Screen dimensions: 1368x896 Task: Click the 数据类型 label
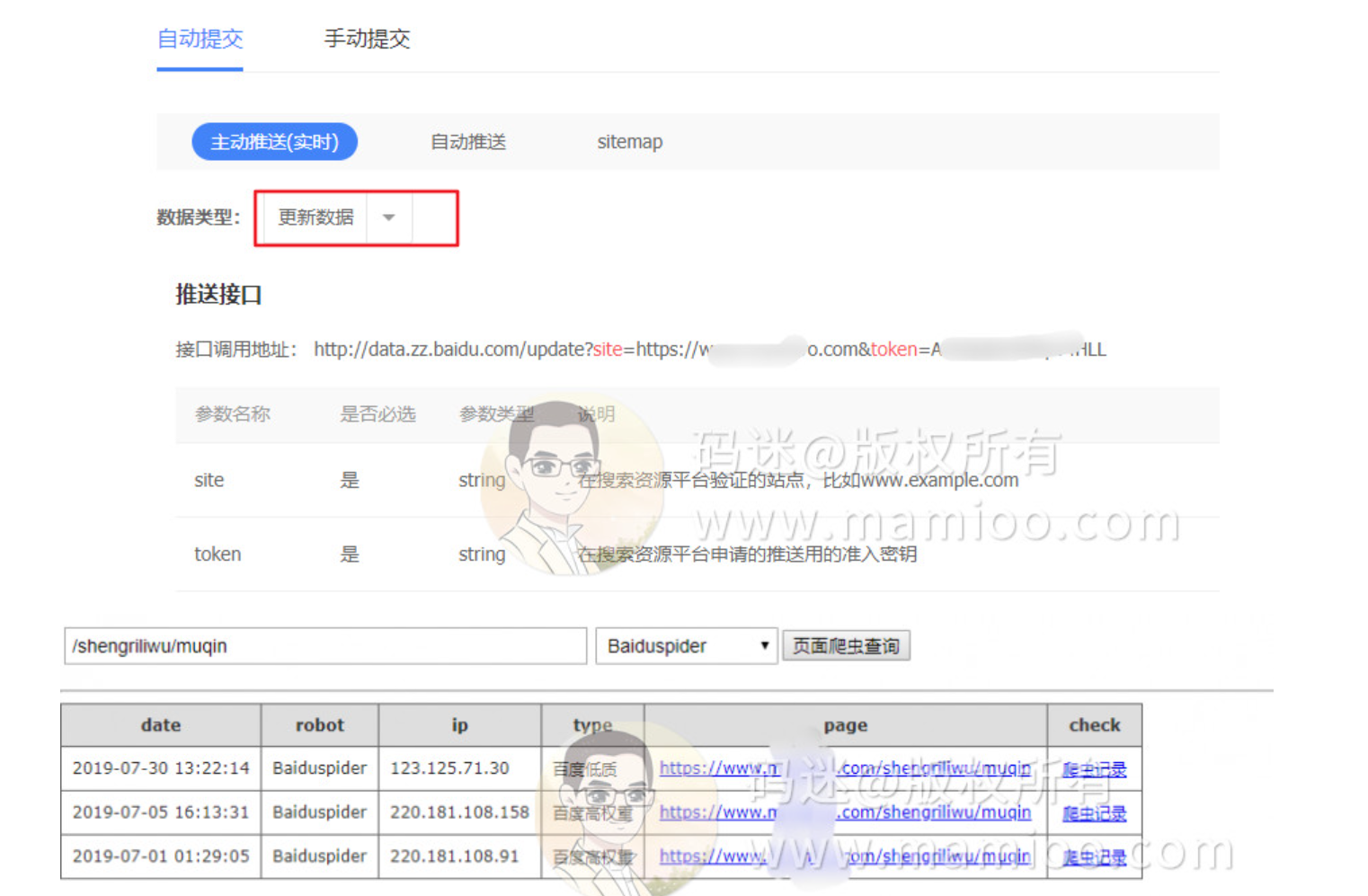click(199, 217)
